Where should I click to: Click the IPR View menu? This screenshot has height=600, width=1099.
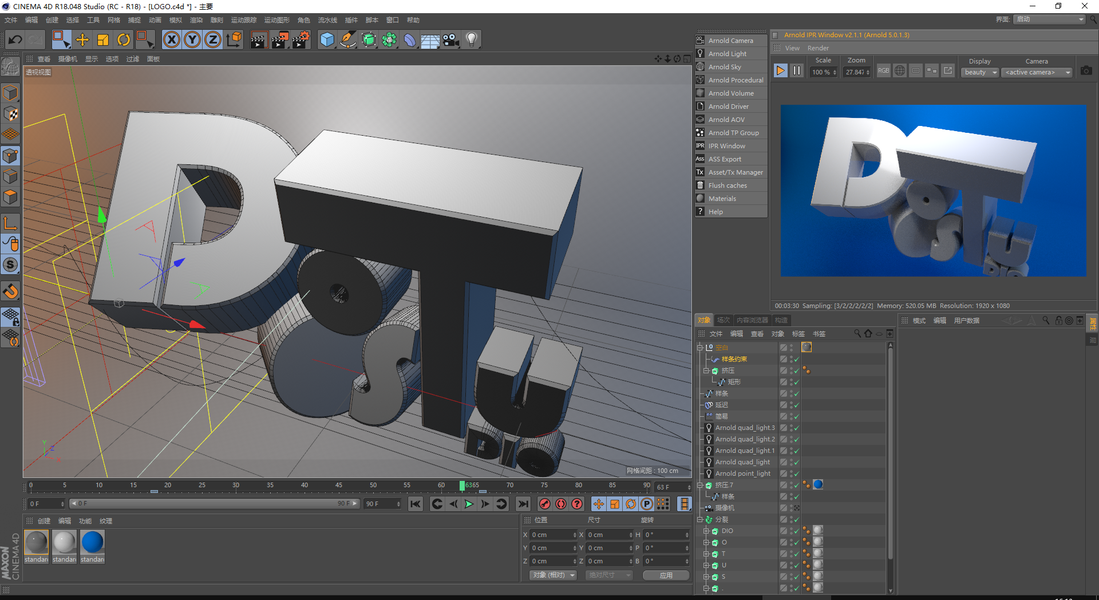coord(792,48)
